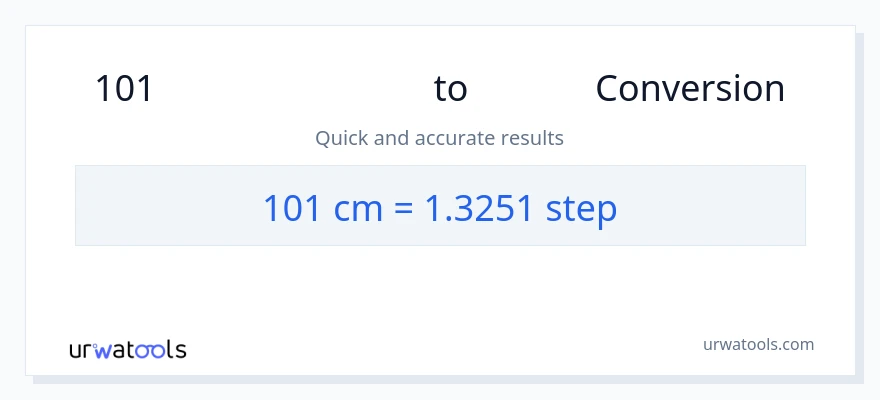Open the urwatools.com link
Viewport: 880px width, 400px height.
pos(759,344)
